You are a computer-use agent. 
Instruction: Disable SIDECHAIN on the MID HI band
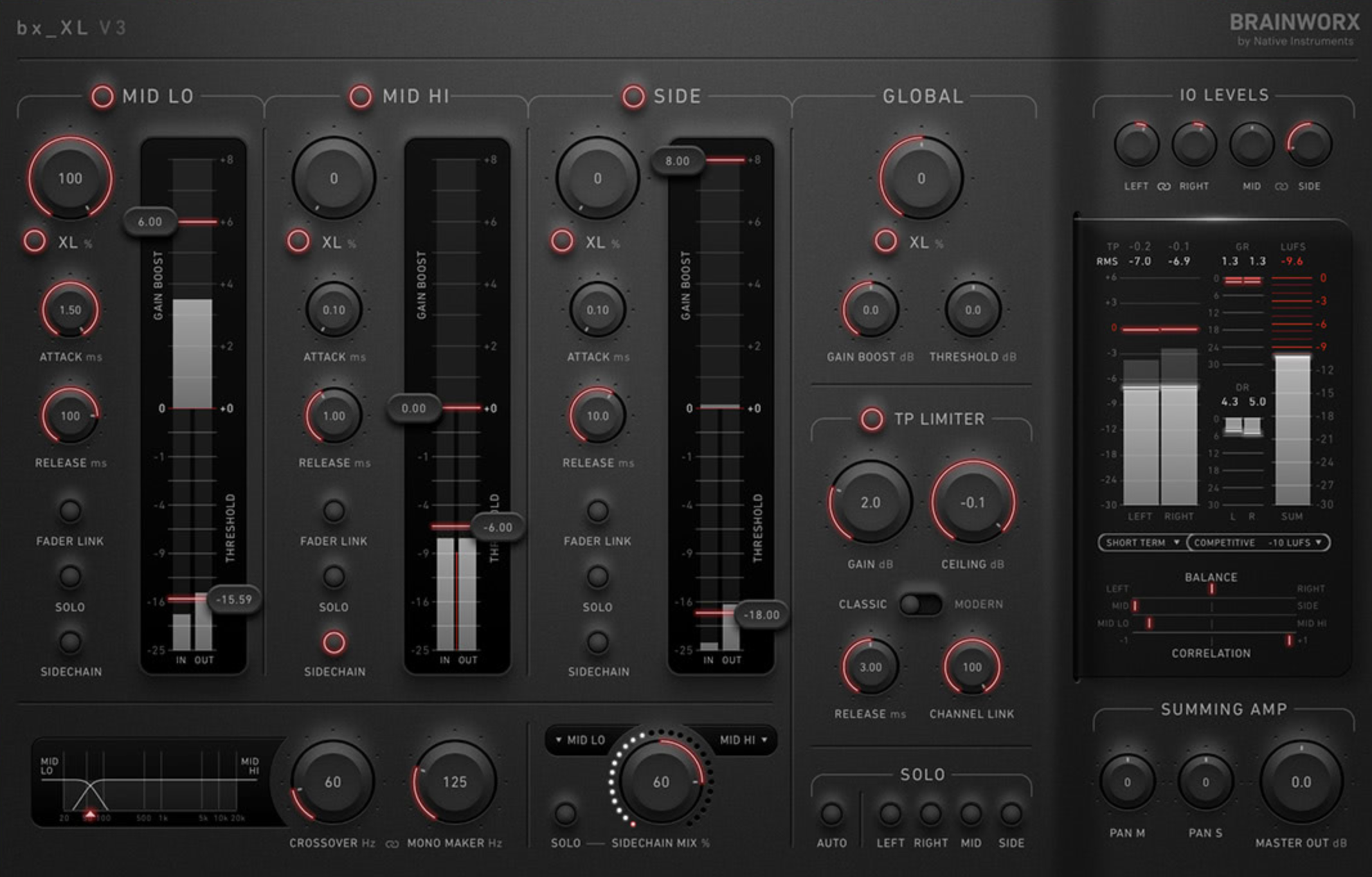pyautogui.click(x=334, y=642)
